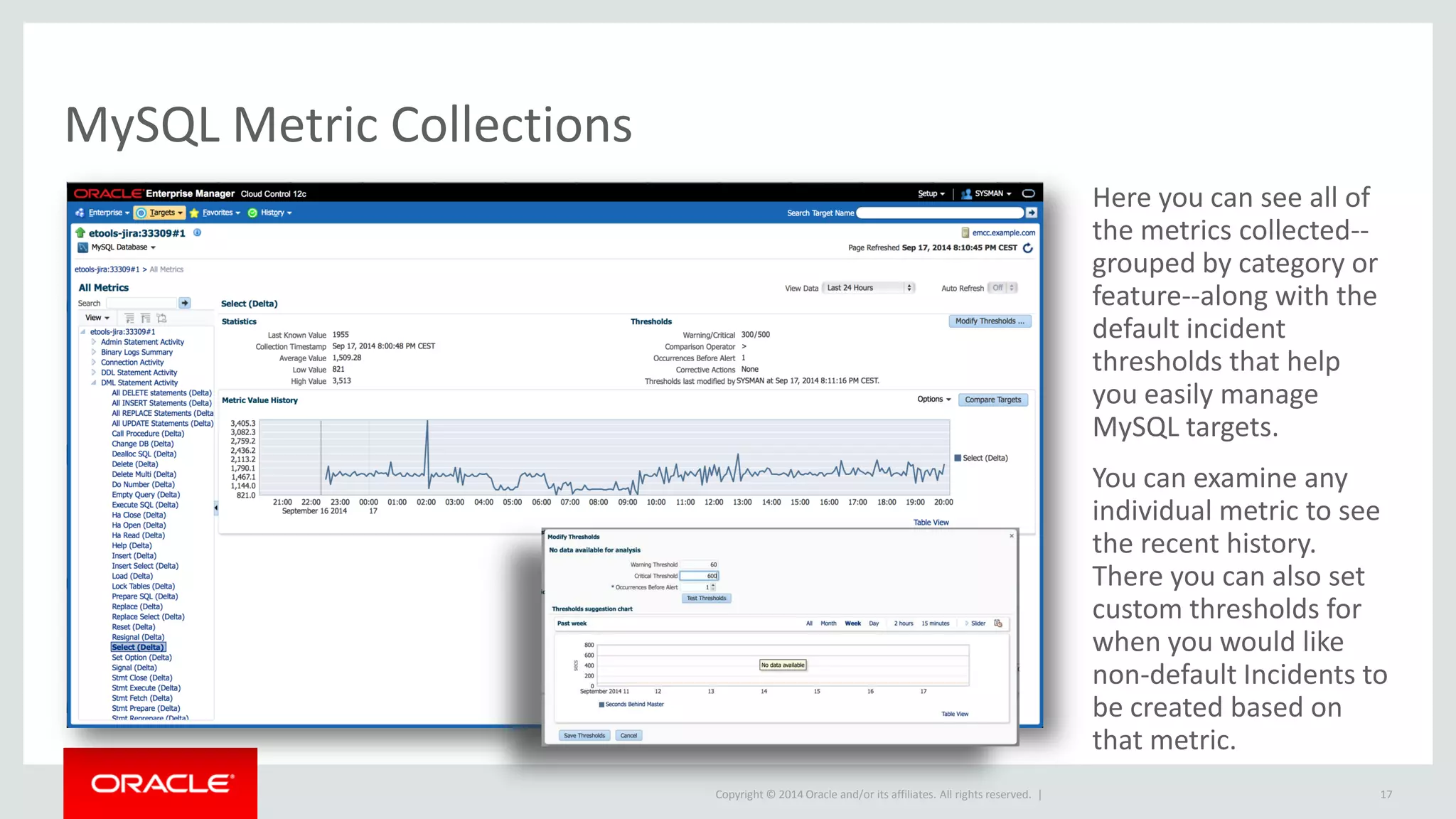Open the View dropdown in All Metrics
1456x819 pixels.
(x=97, y=318)
